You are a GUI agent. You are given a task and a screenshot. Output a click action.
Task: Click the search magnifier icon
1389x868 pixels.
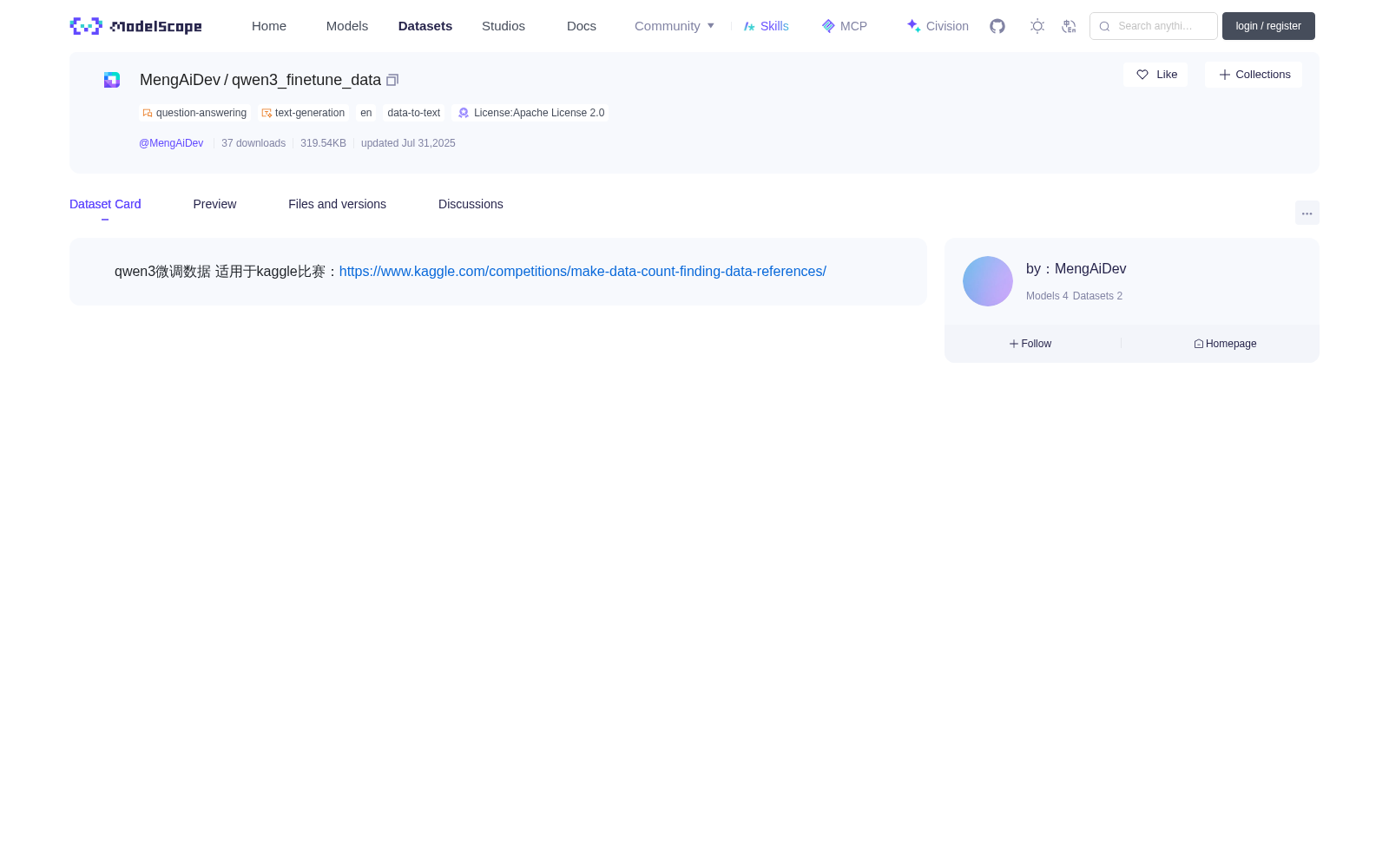1104,26
